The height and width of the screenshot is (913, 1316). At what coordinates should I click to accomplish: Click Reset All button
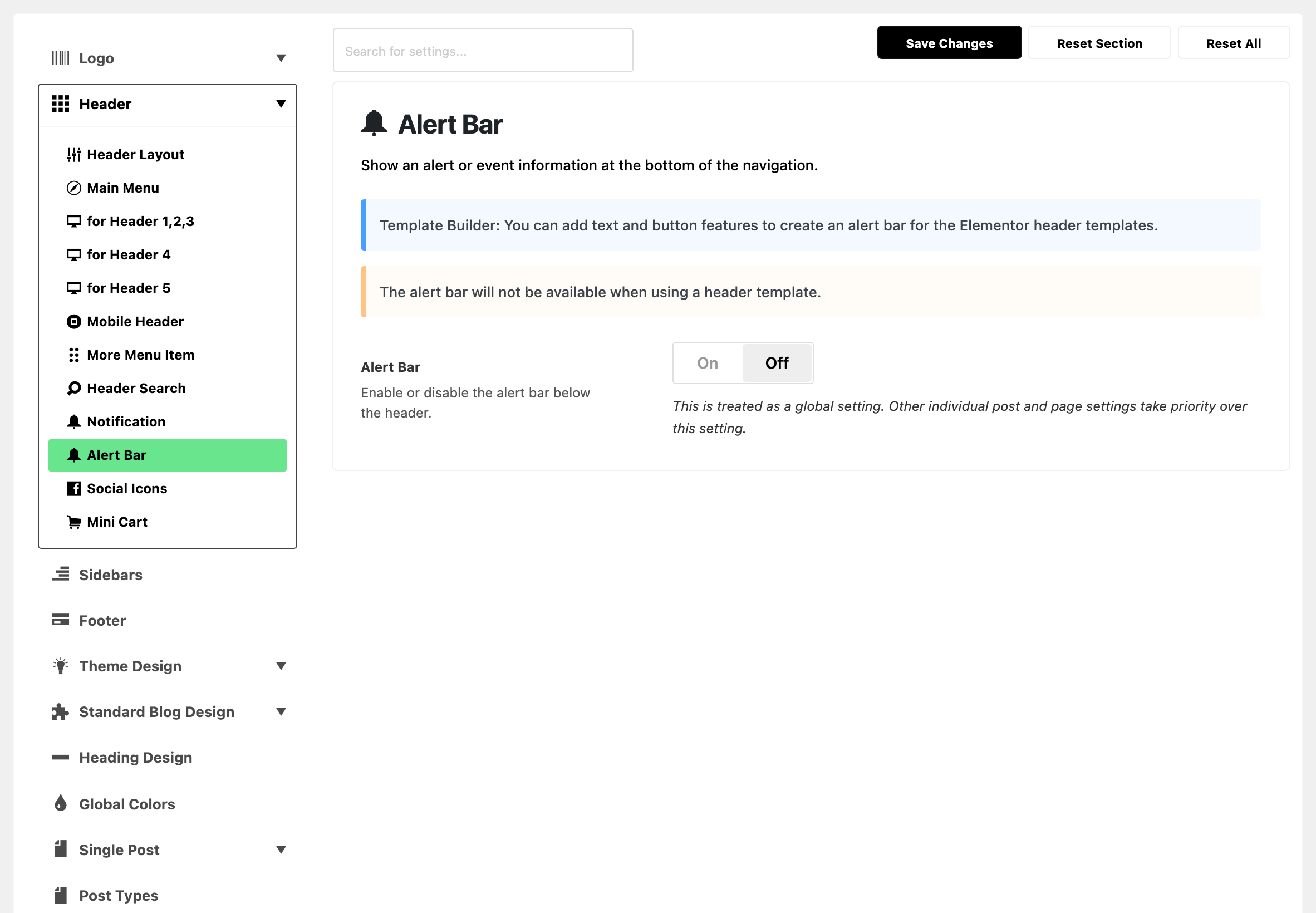click(x=1234, y=43)
